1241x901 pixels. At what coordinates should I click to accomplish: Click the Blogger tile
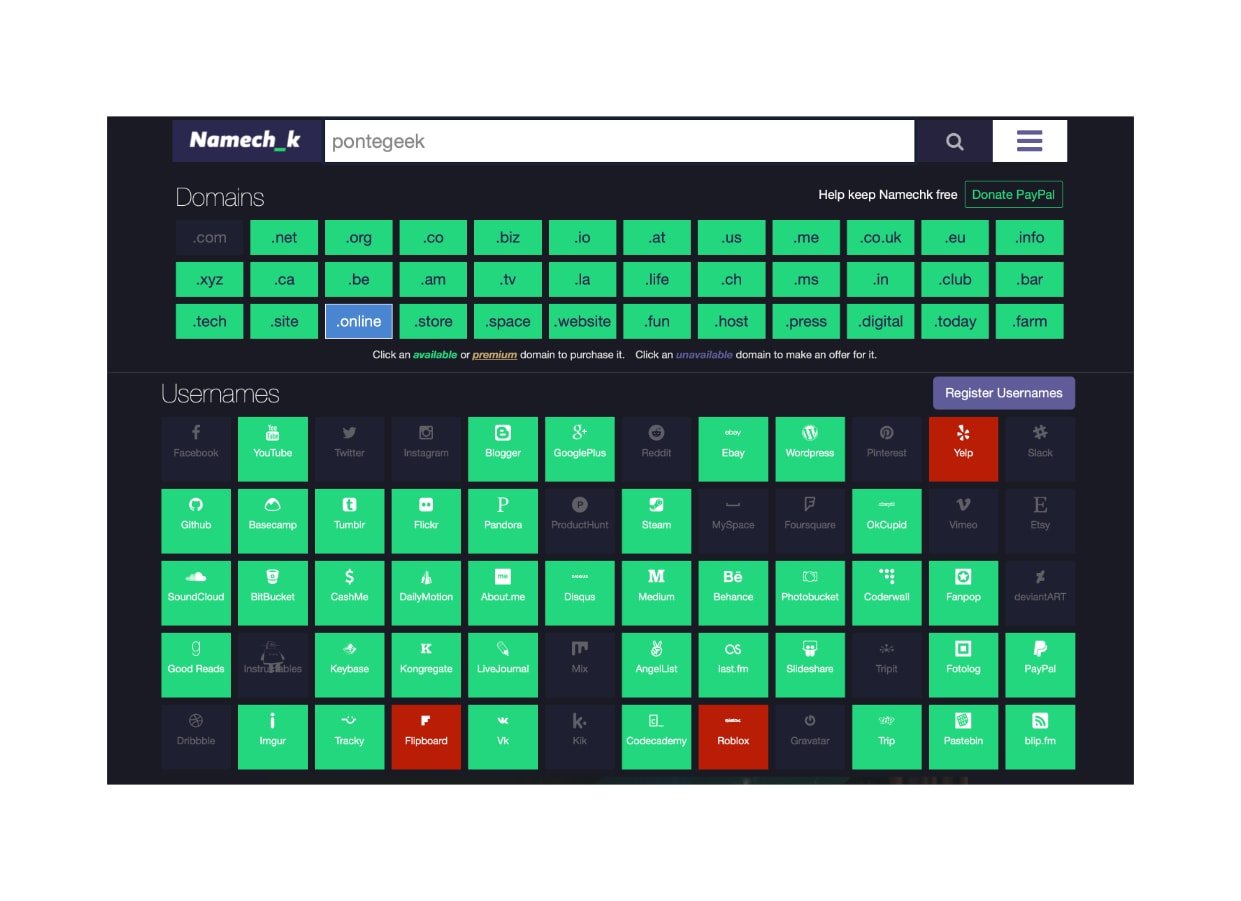pyautogui.click(x=503, y=450)
